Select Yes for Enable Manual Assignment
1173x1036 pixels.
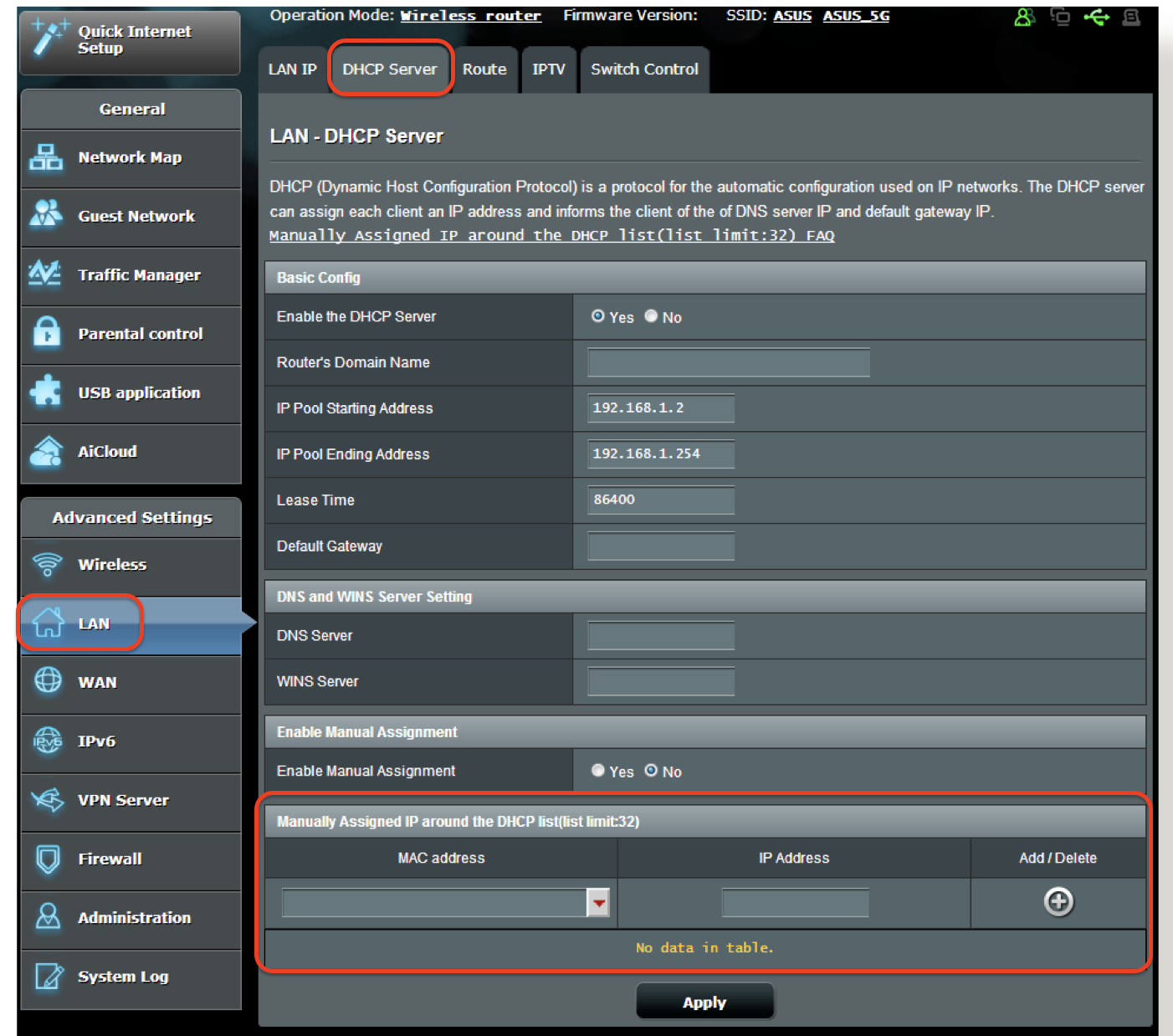[598, 771]
